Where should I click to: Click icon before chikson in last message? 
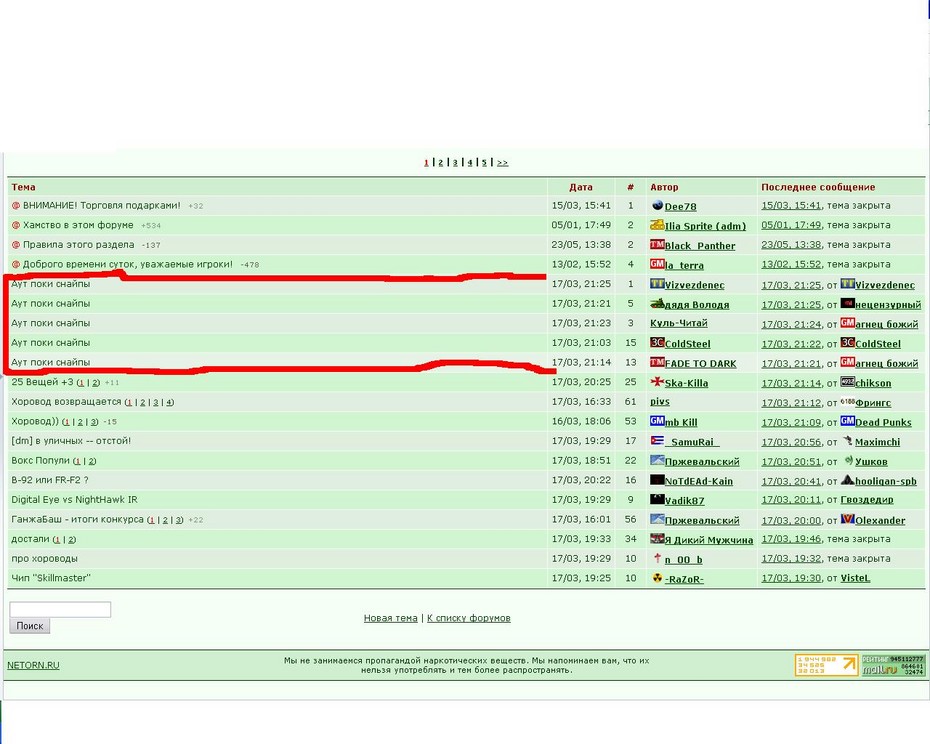847,381
